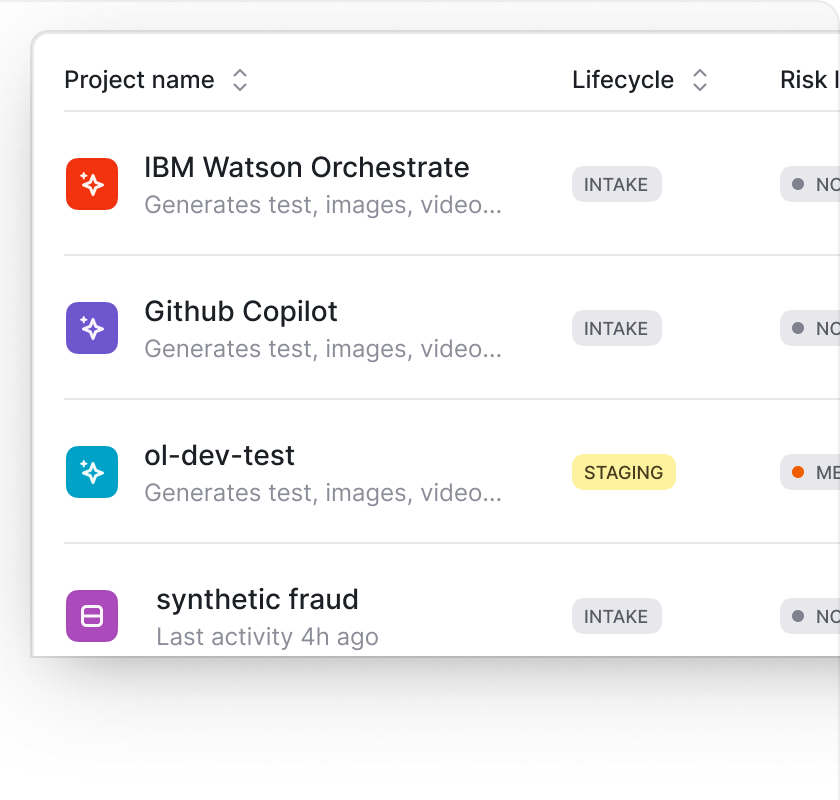The height and width of the screenshot is (800, 840).
Task: Select the Risk column header
Action: (809, 80)
